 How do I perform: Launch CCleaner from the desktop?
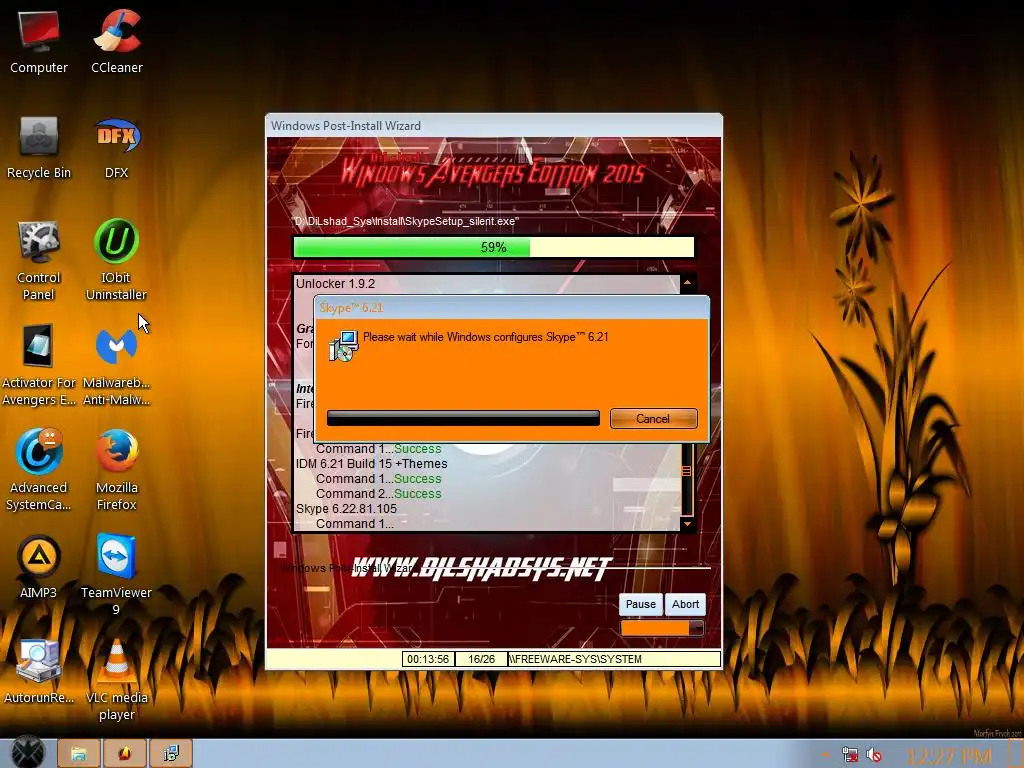coord(117,41)
